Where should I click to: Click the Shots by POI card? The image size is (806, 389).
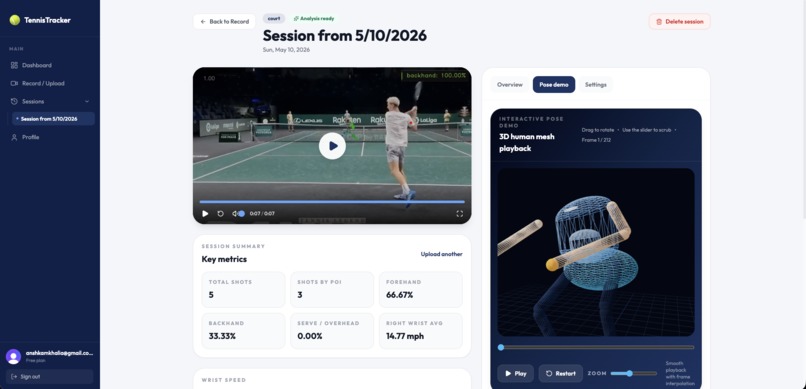(332, 290)
